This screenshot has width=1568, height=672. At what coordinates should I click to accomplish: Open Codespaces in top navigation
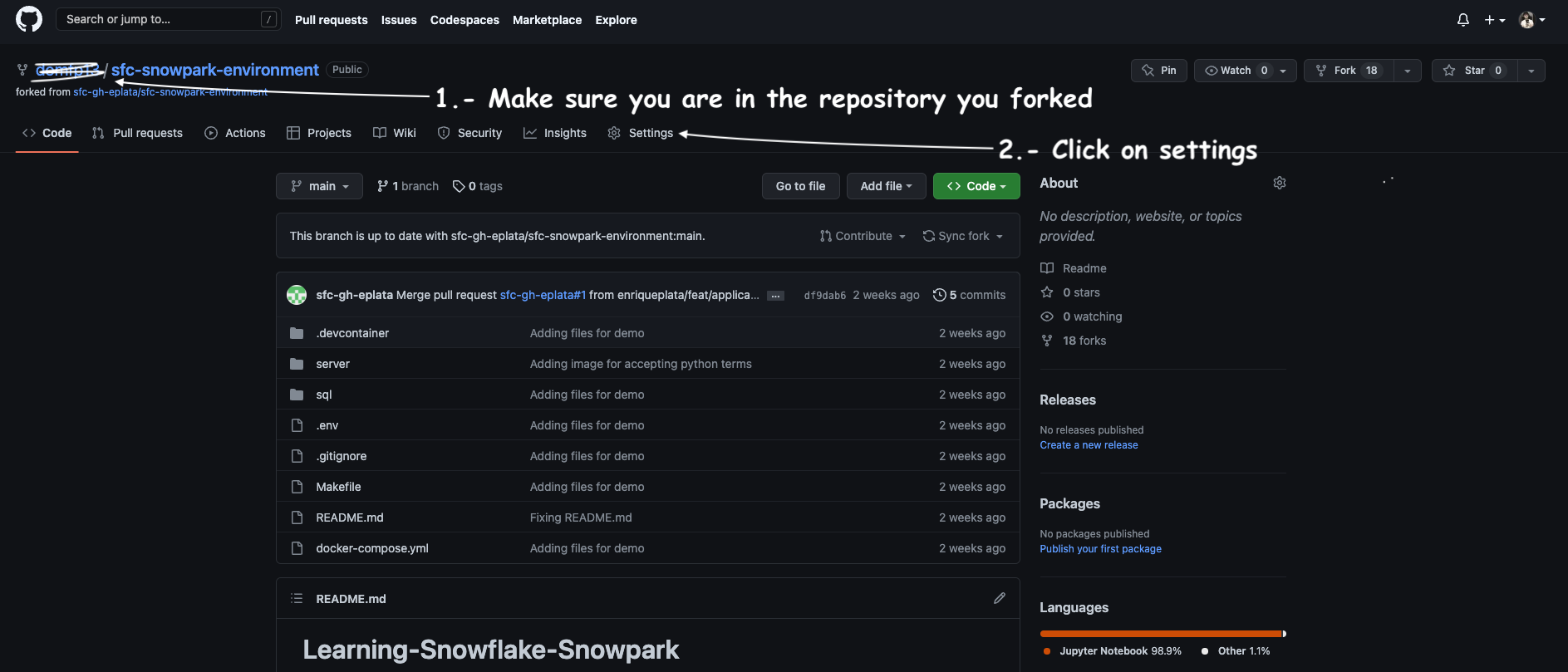(x=465, y=20)
